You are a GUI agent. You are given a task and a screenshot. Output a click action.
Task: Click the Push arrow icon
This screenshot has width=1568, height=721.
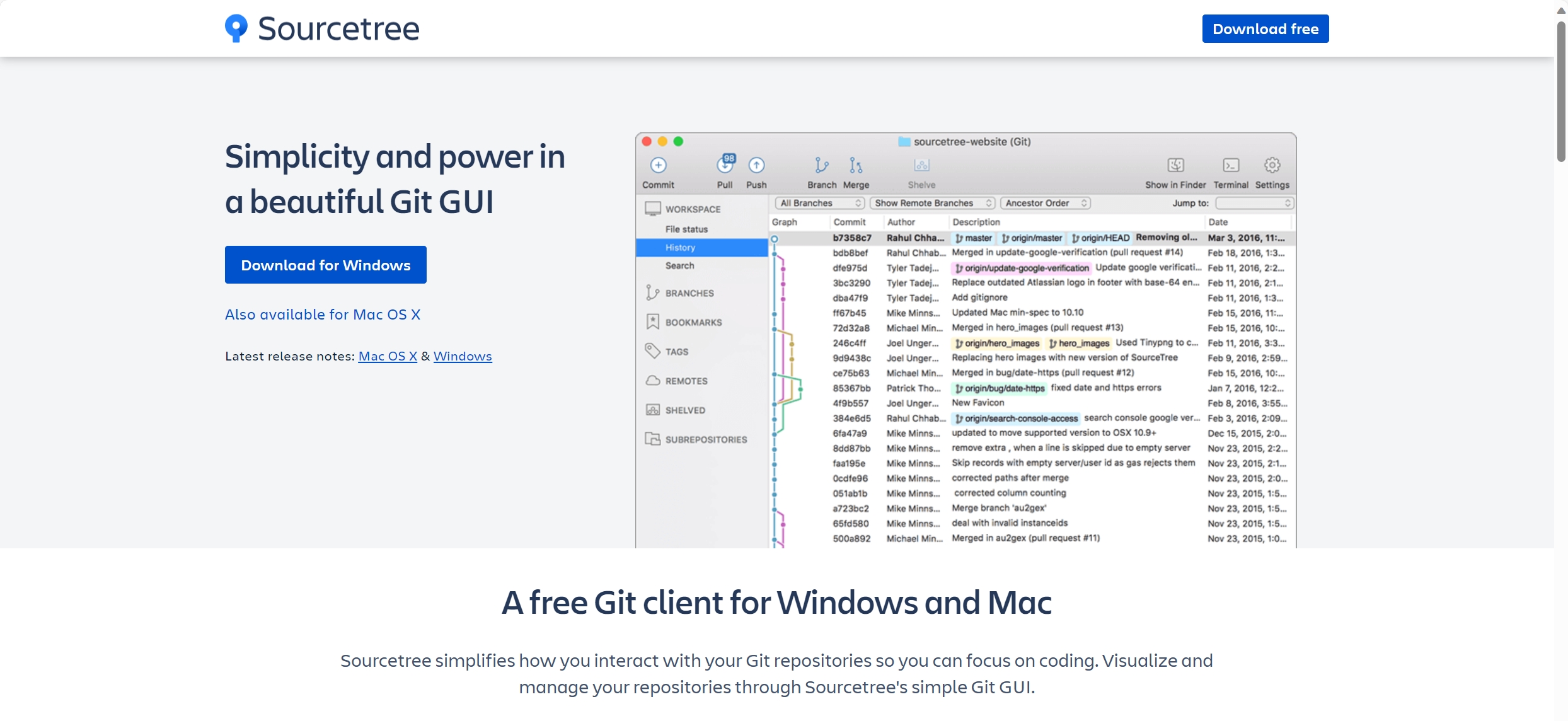click(x=756, y=165)
